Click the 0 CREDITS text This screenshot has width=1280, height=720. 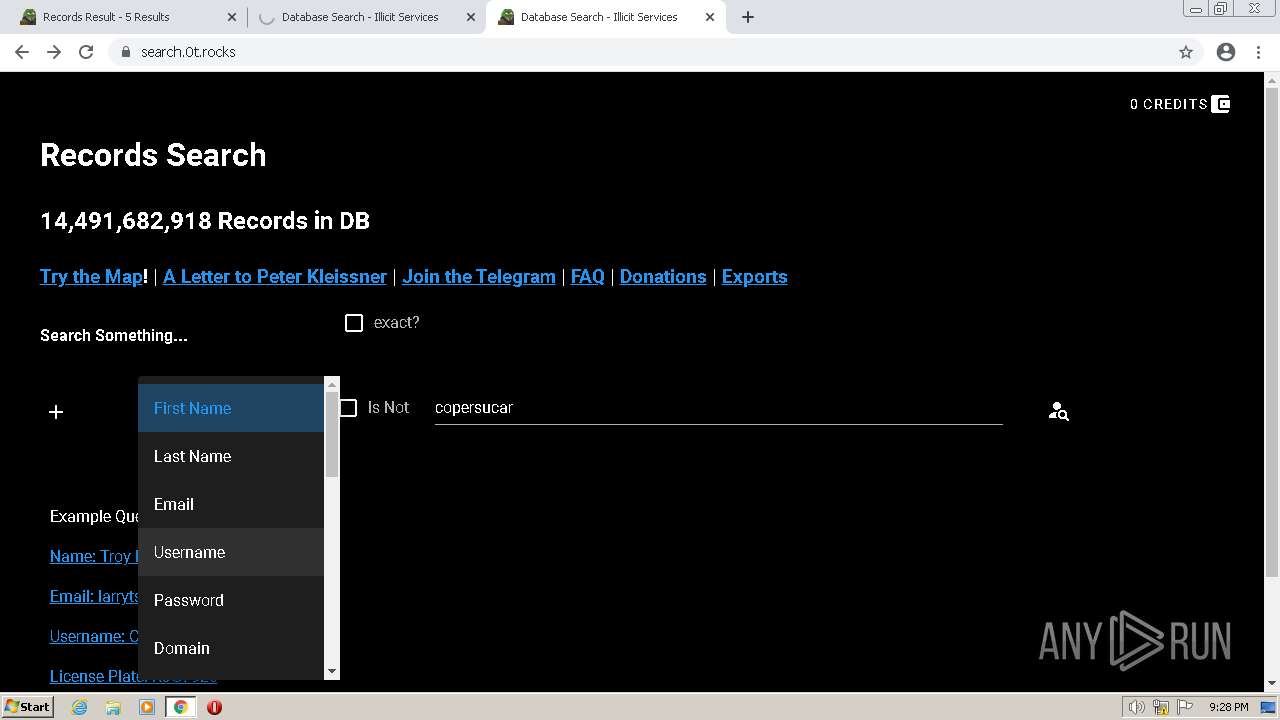1169,104
